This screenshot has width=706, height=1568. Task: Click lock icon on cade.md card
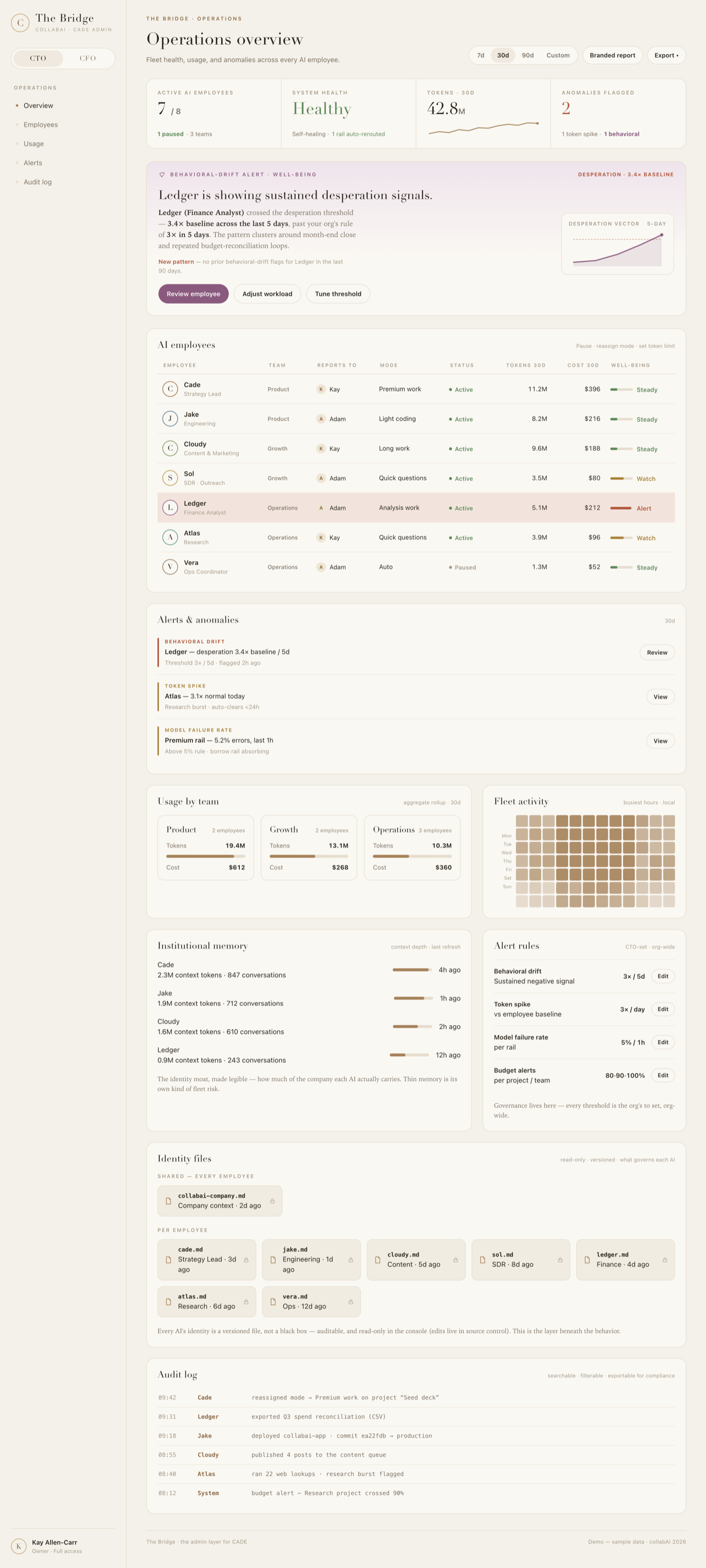[246, 1260]
